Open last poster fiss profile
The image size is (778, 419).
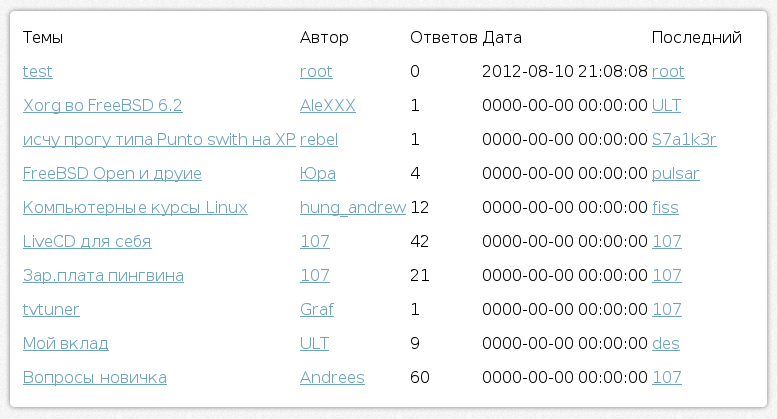pyautogui.click(x=665, y=208)
